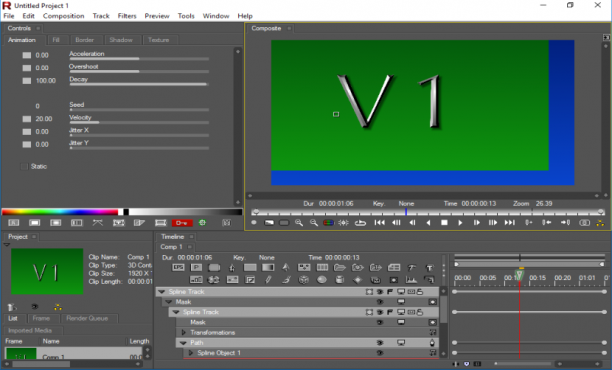
Task: Click the Acceleration slider
Action: coord(139,59)
